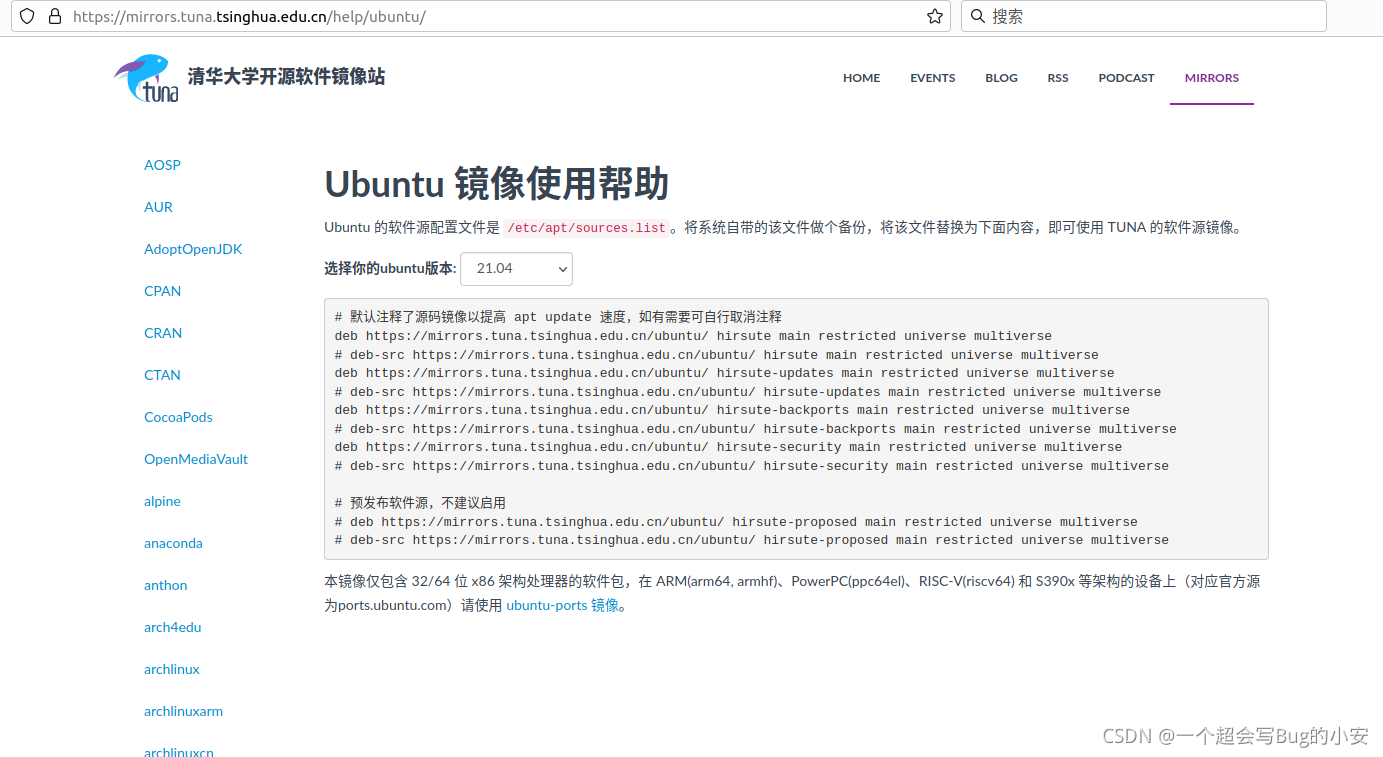Click the 清华大学开源软件镜像站 site title
1383x757 pixels.
(x=286, y=77)
